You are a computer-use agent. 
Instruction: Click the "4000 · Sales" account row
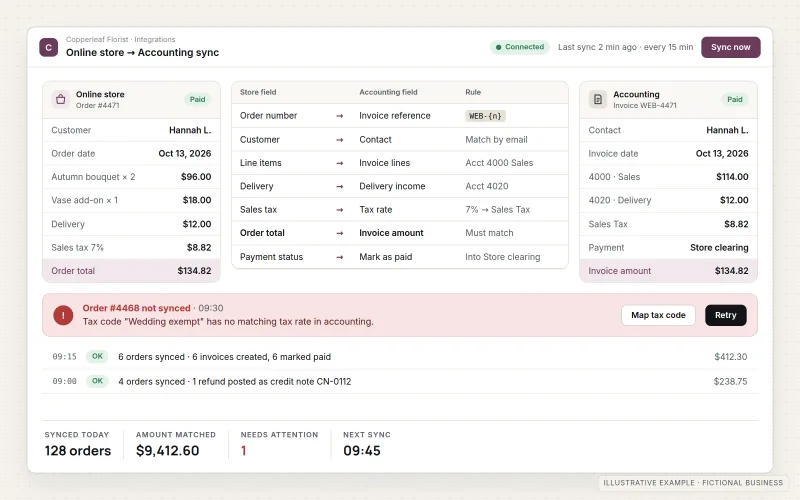click(x=668, y=177)
